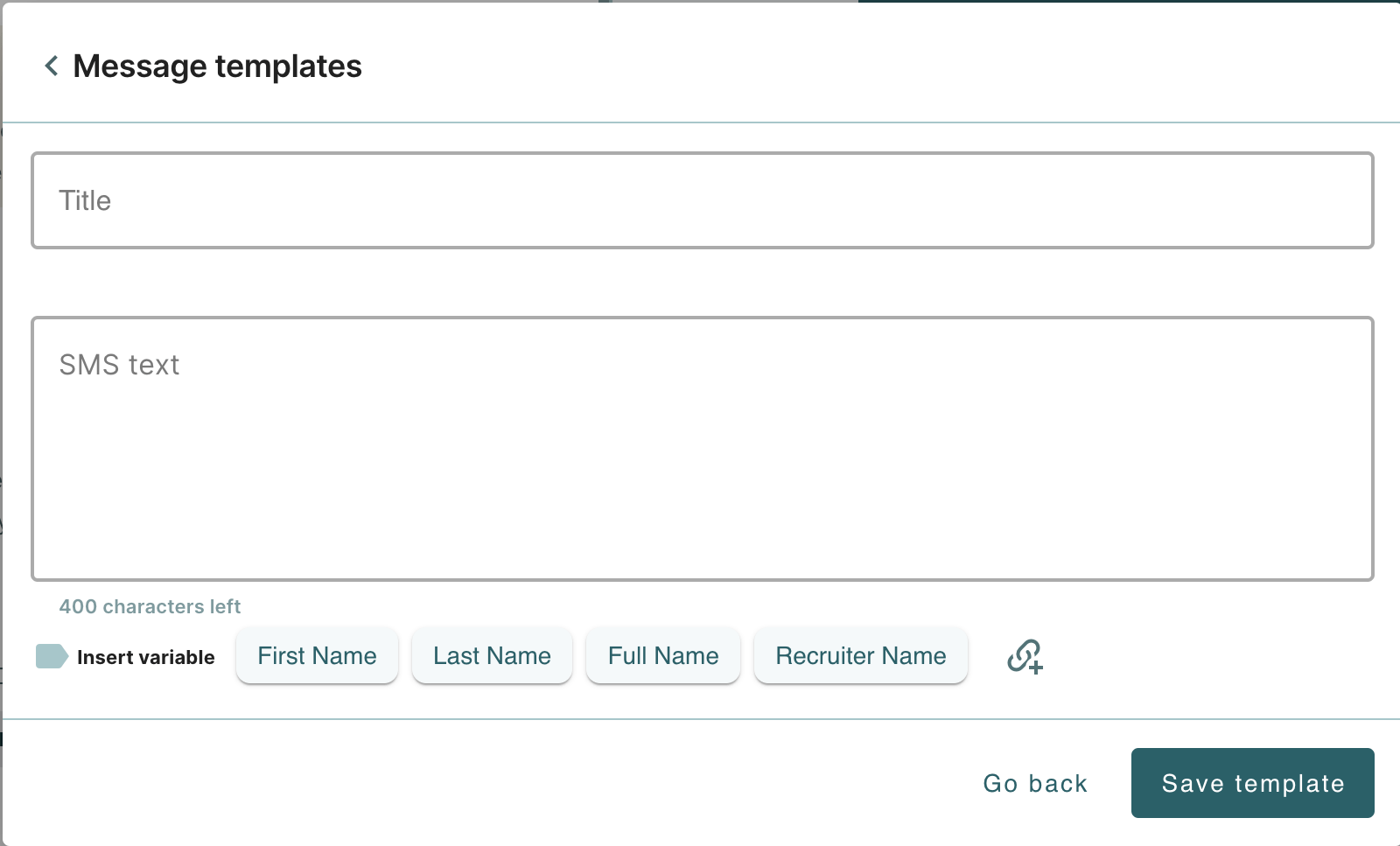The width and height of the screenshot is (1400, 846).
Task: Attach a link using the chain-plus icon
Action: [x=1025, y=655]
